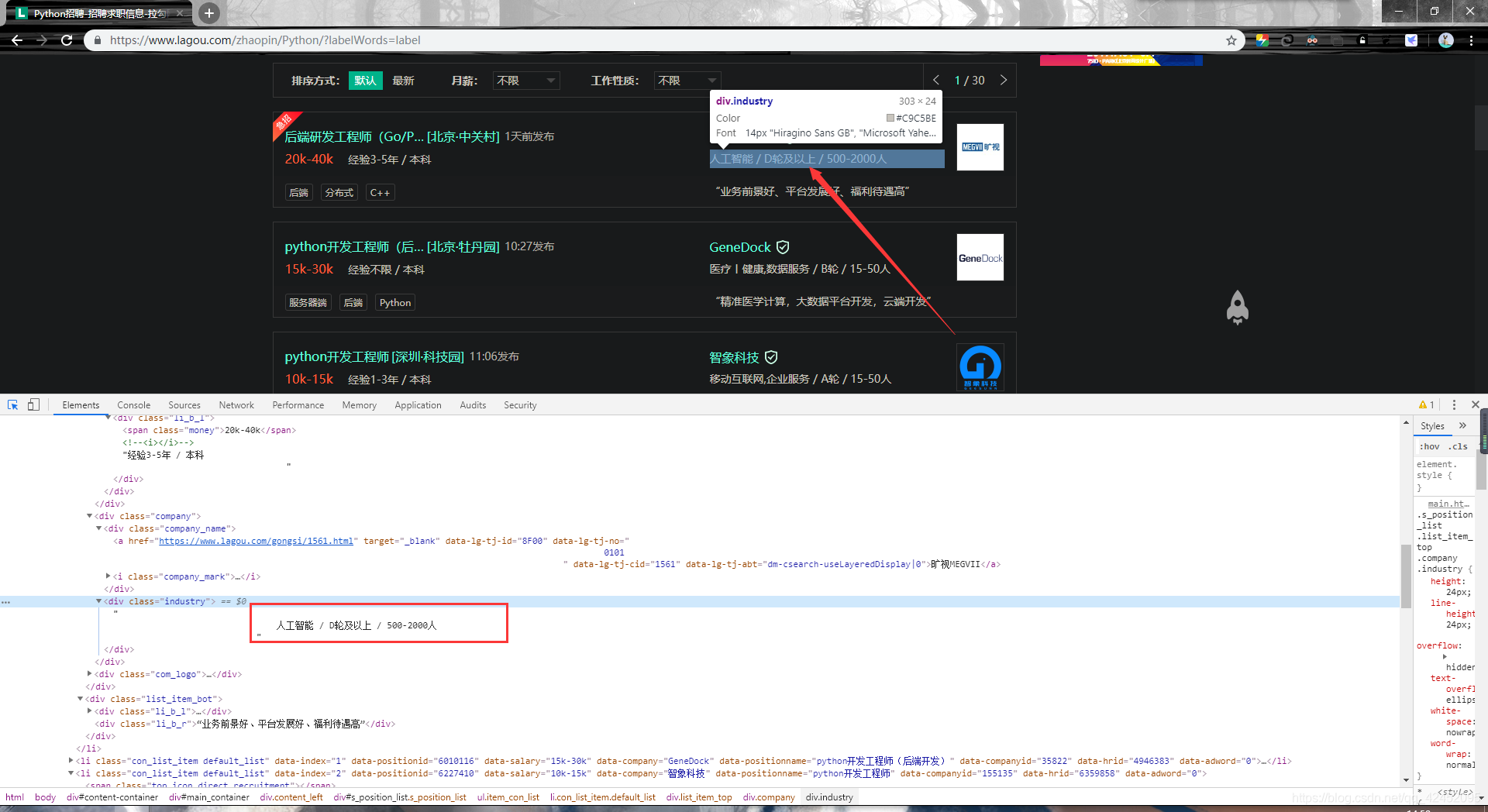
Task: Click the rocket back-to-top icon
Action: [x=1238, y=308]
